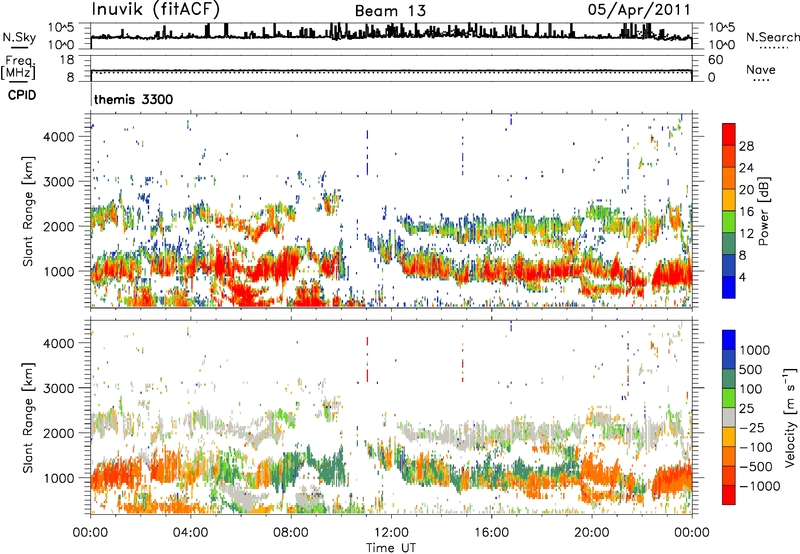800x554 pixels.
Task: Click the '1000' velocity colorbar tick label
Action: pyautogui.click(x=755, y=350)
